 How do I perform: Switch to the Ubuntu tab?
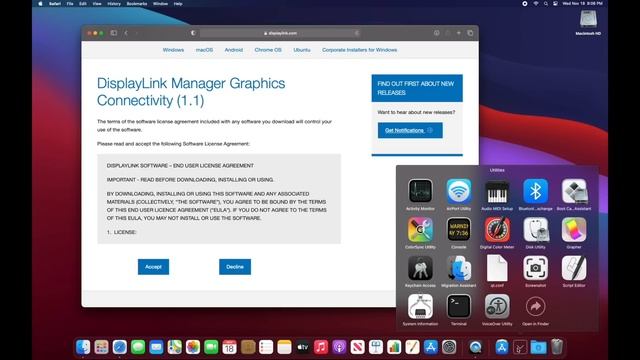pyautogui.click(x=302, y=50)
